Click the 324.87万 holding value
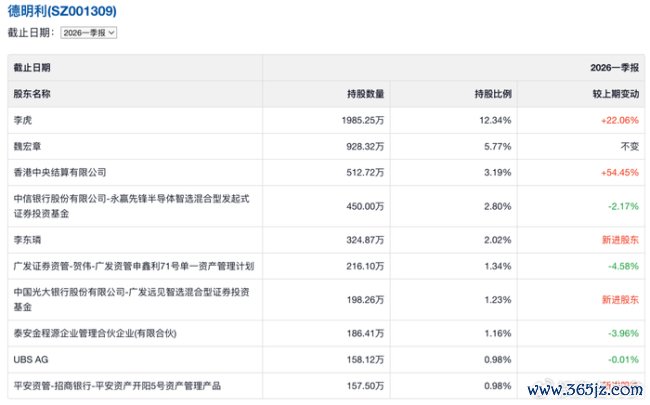The image size is (650, 405). [x=365, y=240]
